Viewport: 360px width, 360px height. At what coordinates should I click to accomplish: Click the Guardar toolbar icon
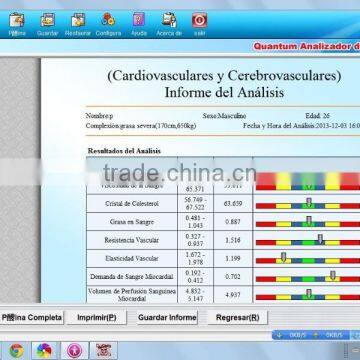(48, 20)
